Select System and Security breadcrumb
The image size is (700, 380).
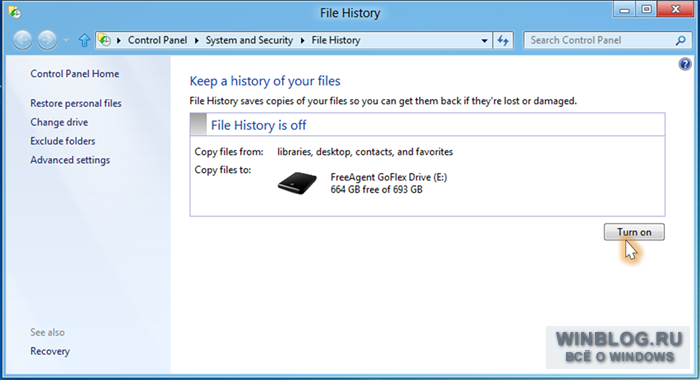[249, 40]
